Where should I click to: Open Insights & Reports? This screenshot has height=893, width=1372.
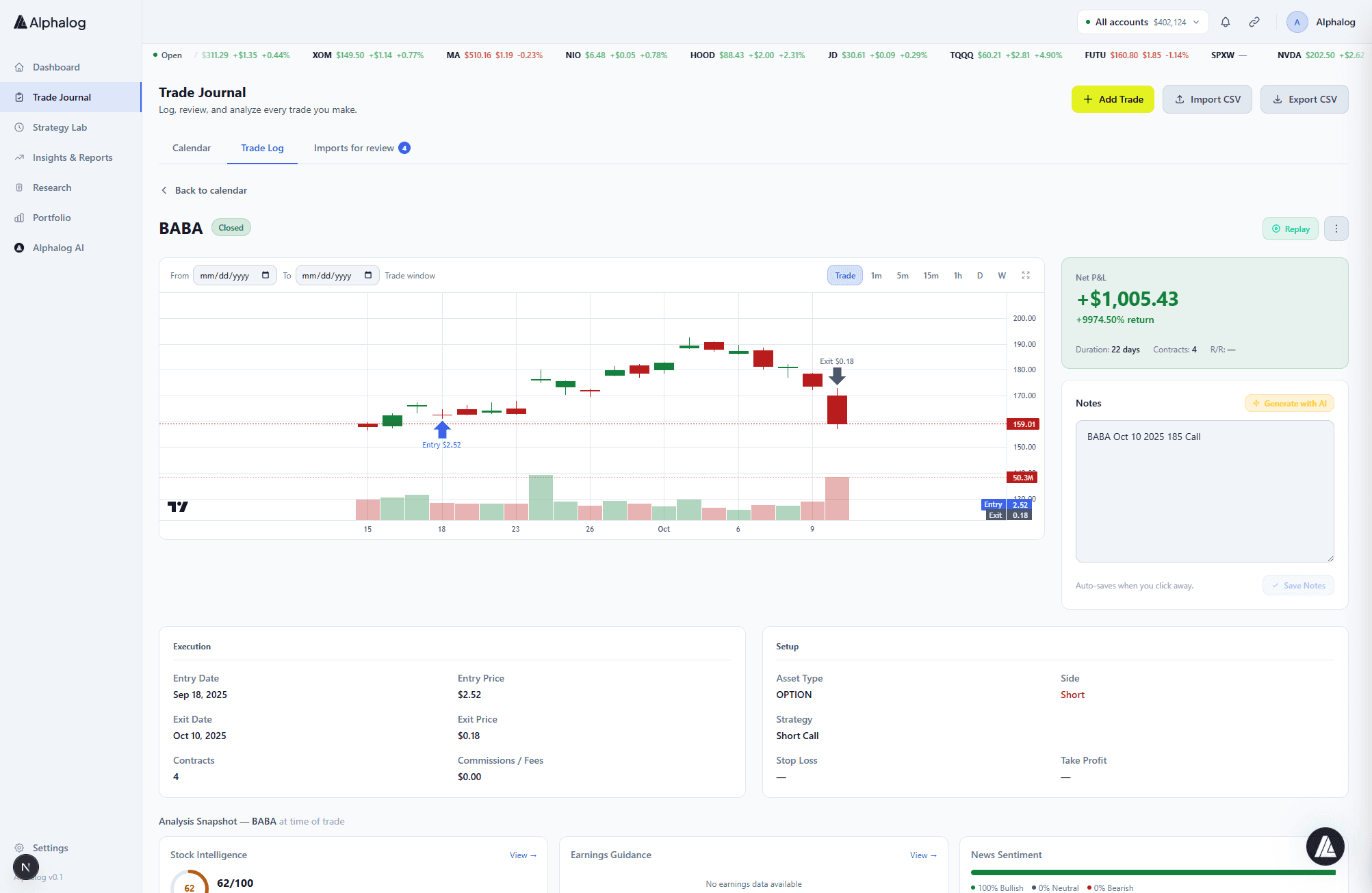click(x=70, y=157)
